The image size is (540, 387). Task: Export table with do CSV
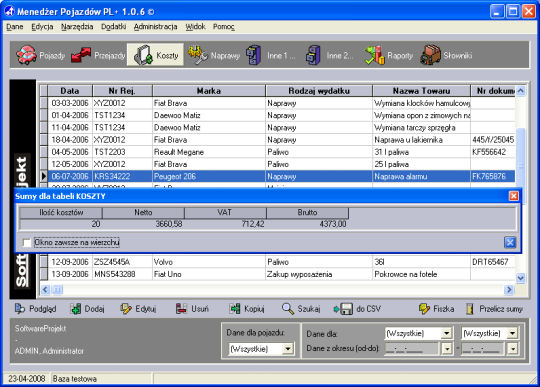point(357,309)
